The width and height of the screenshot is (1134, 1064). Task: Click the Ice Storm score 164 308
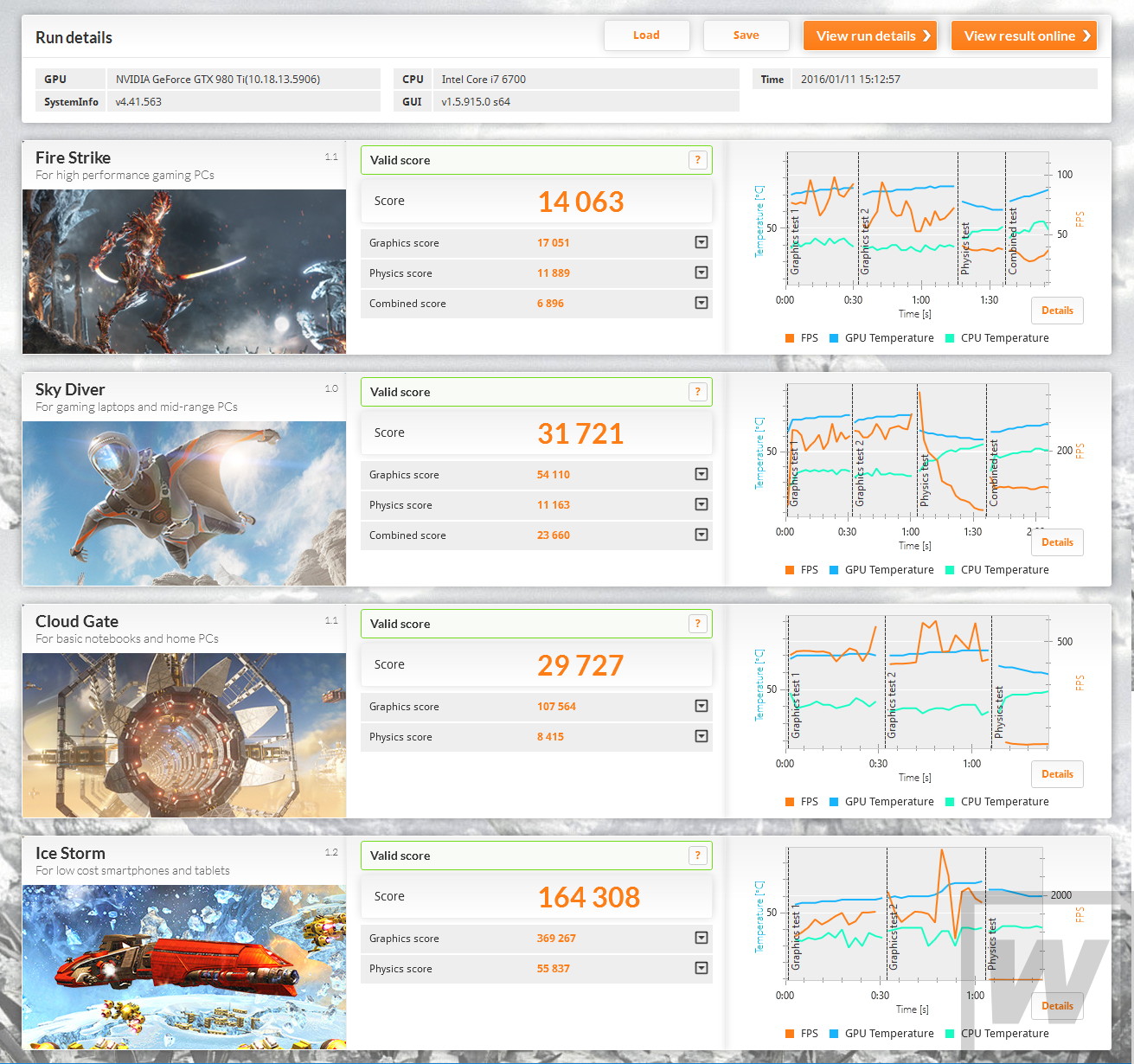click(589, 897)
